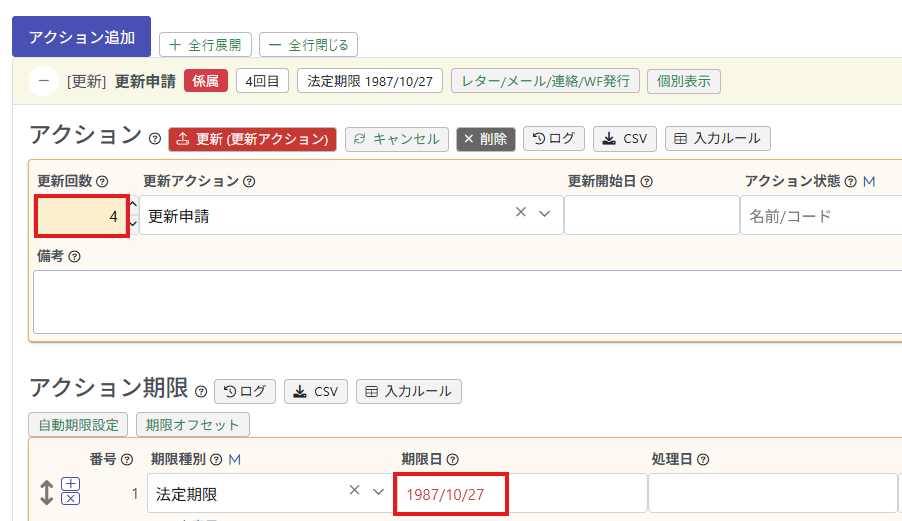Click help icon beside 更新アクション label
902x521 pixels.
pos(249,182)
